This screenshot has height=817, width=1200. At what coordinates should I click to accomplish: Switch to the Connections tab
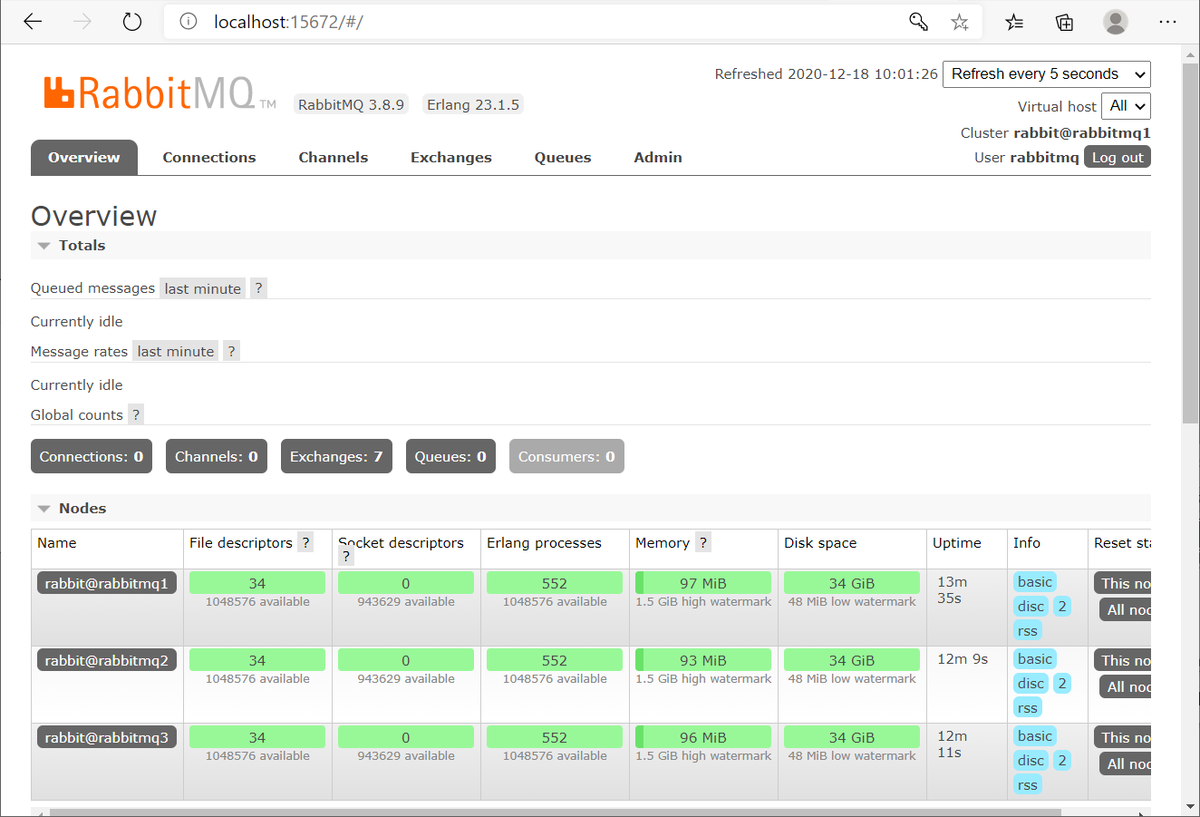point(209,157)
